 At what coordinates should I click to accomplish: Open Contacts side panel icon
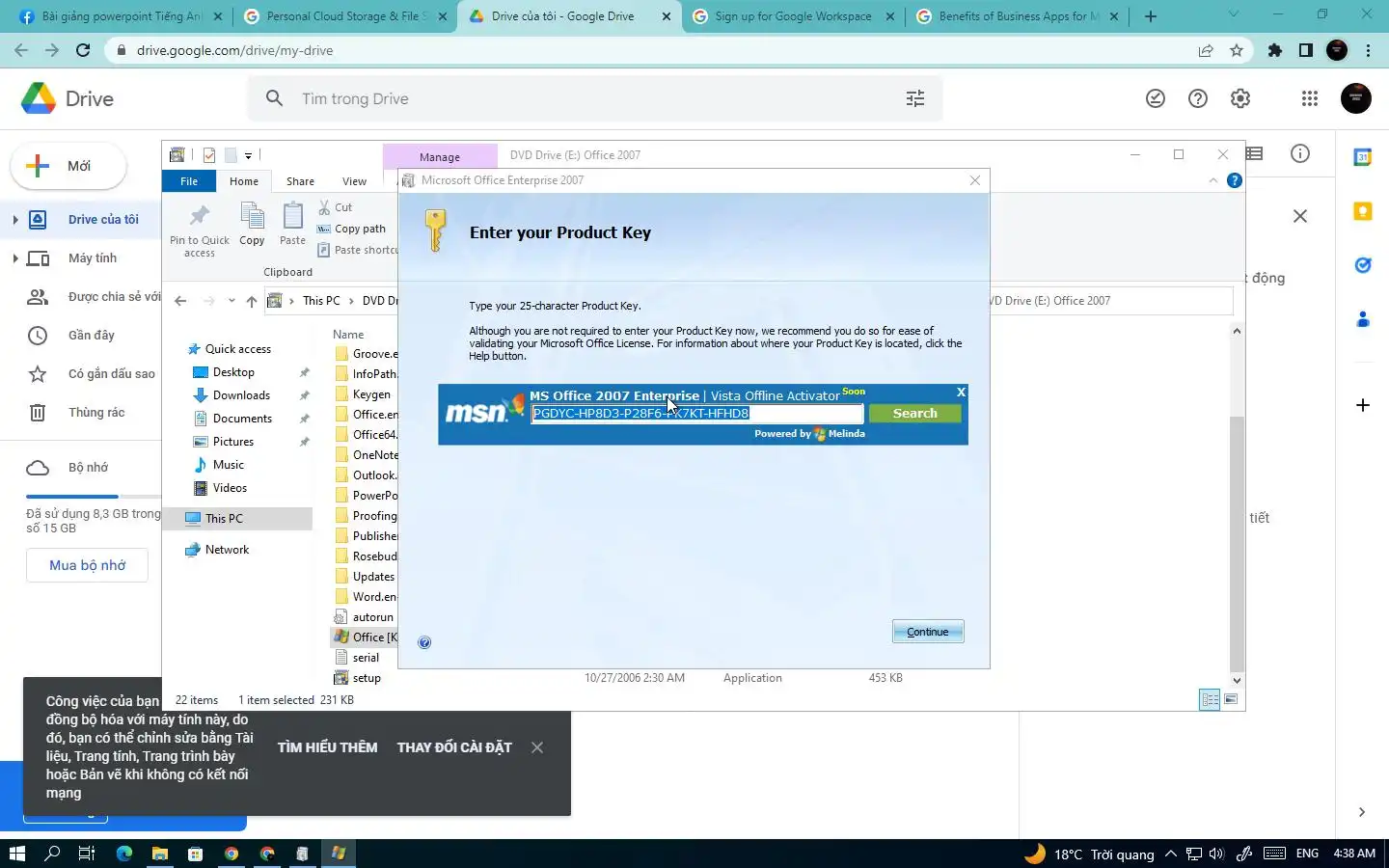(1363, 319)
